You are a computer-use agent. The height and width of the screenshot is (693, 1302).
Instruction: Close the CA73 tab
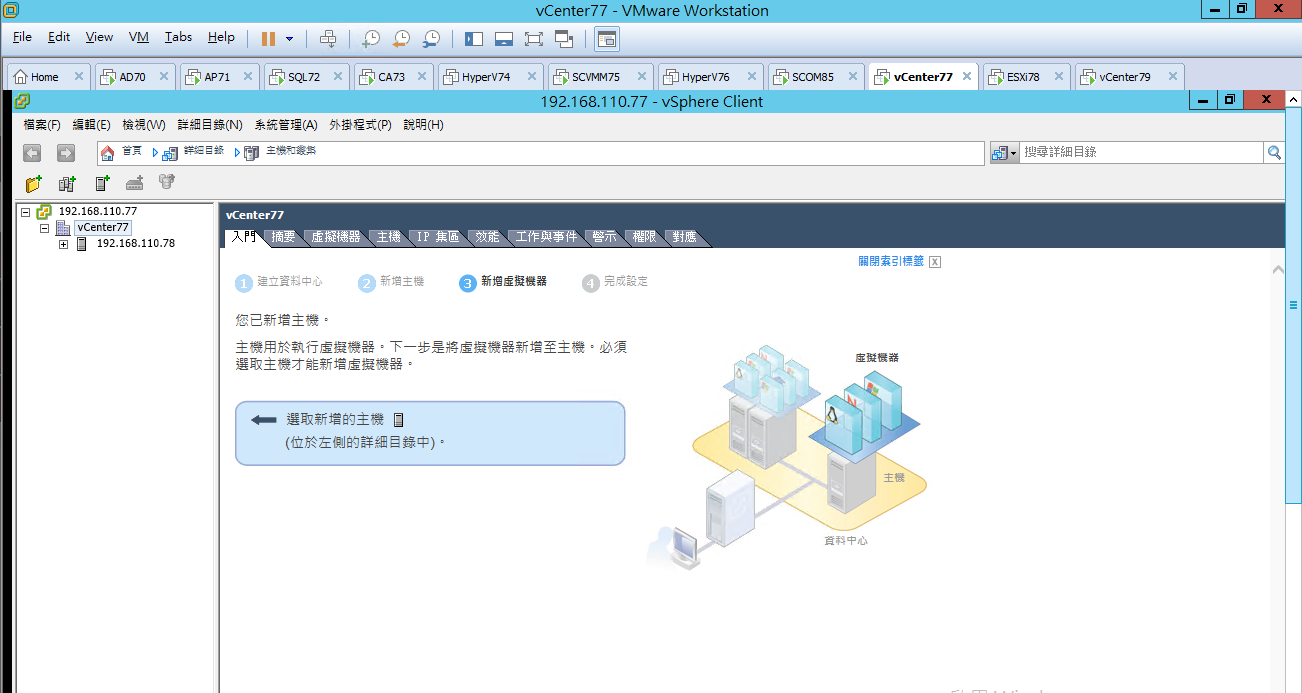pyautogui.click(x=424, y=77)
